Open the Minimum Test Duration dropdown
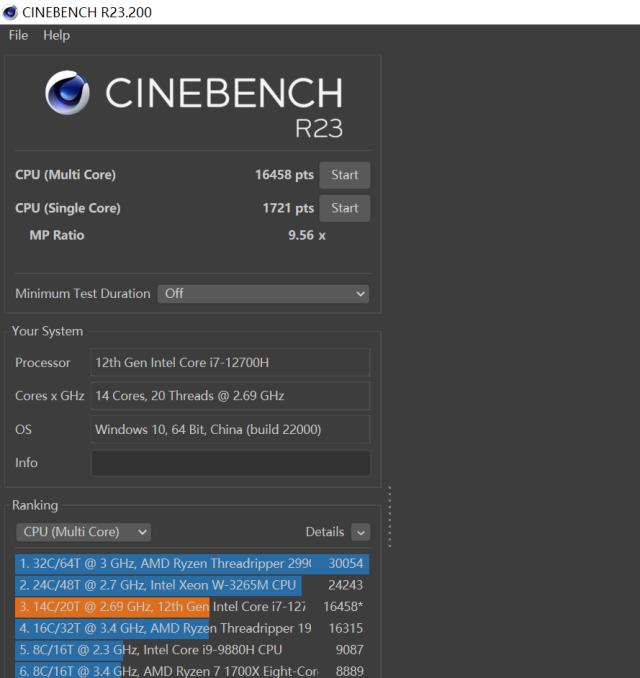 point(263,294)
